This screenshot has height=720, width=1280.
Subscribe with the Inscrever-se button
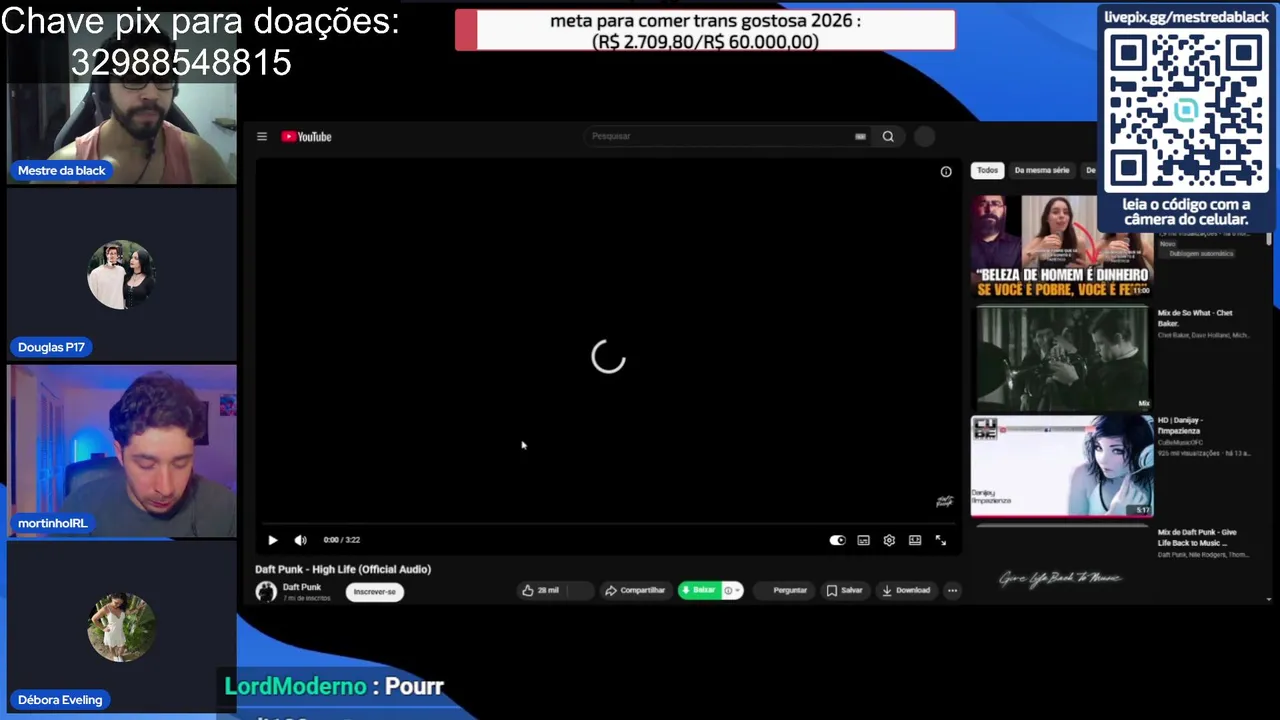click(375, 592)
